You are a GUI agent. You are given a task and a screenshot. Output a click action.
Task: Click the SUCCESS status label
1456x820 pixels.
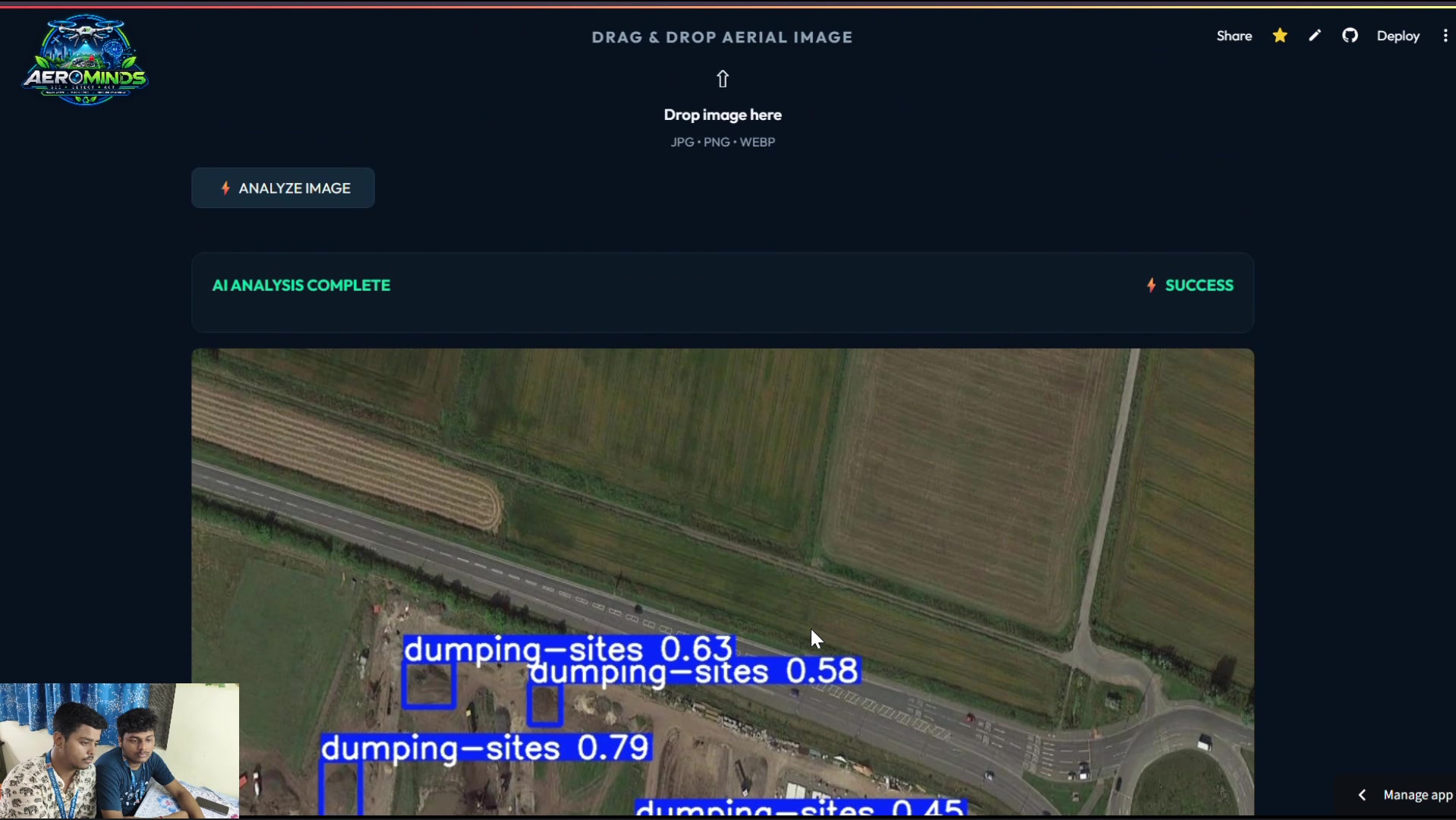1199,285
